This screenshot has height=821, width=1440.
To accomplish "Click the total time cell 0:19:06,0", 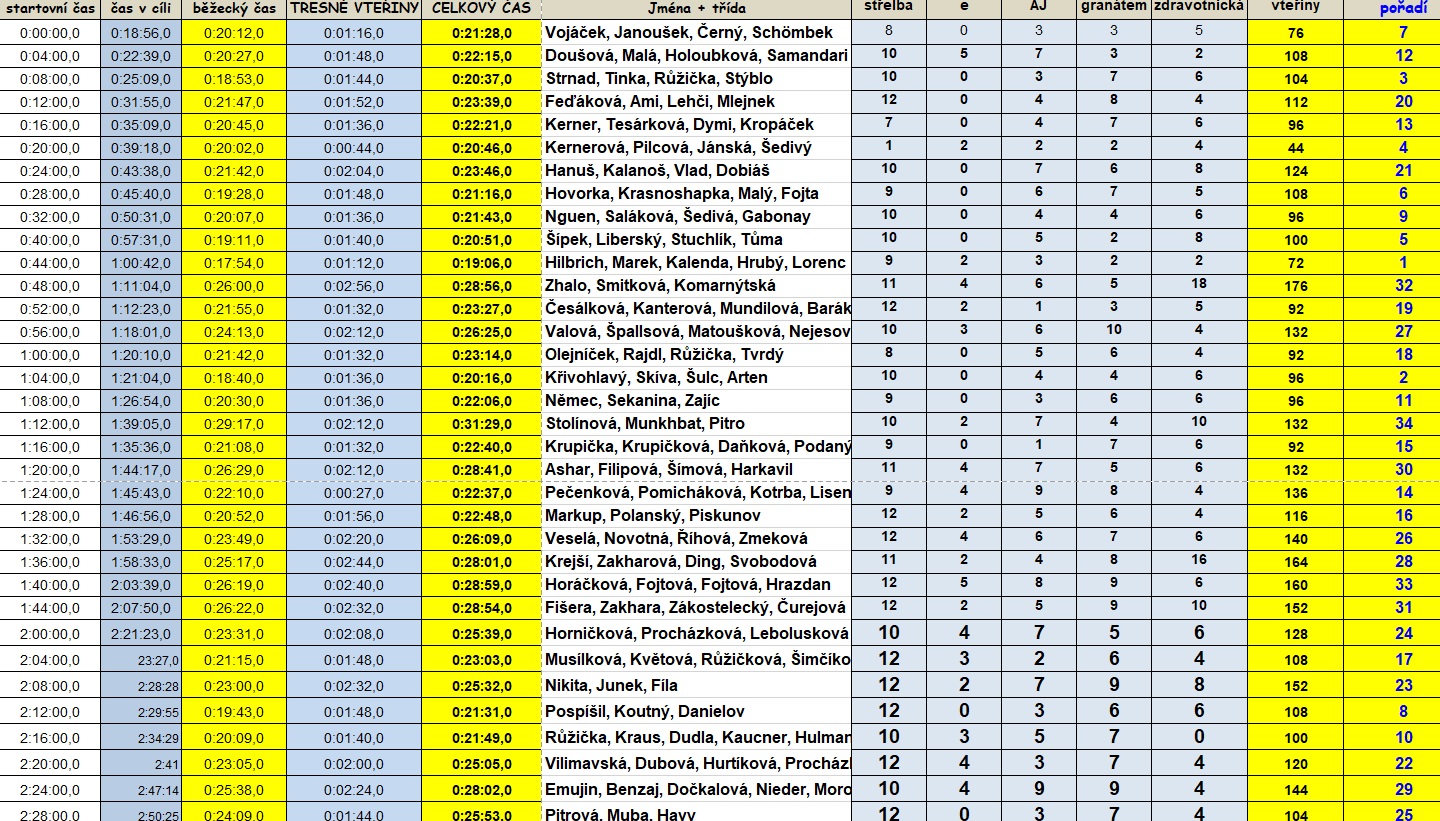I will click(481, 262).
